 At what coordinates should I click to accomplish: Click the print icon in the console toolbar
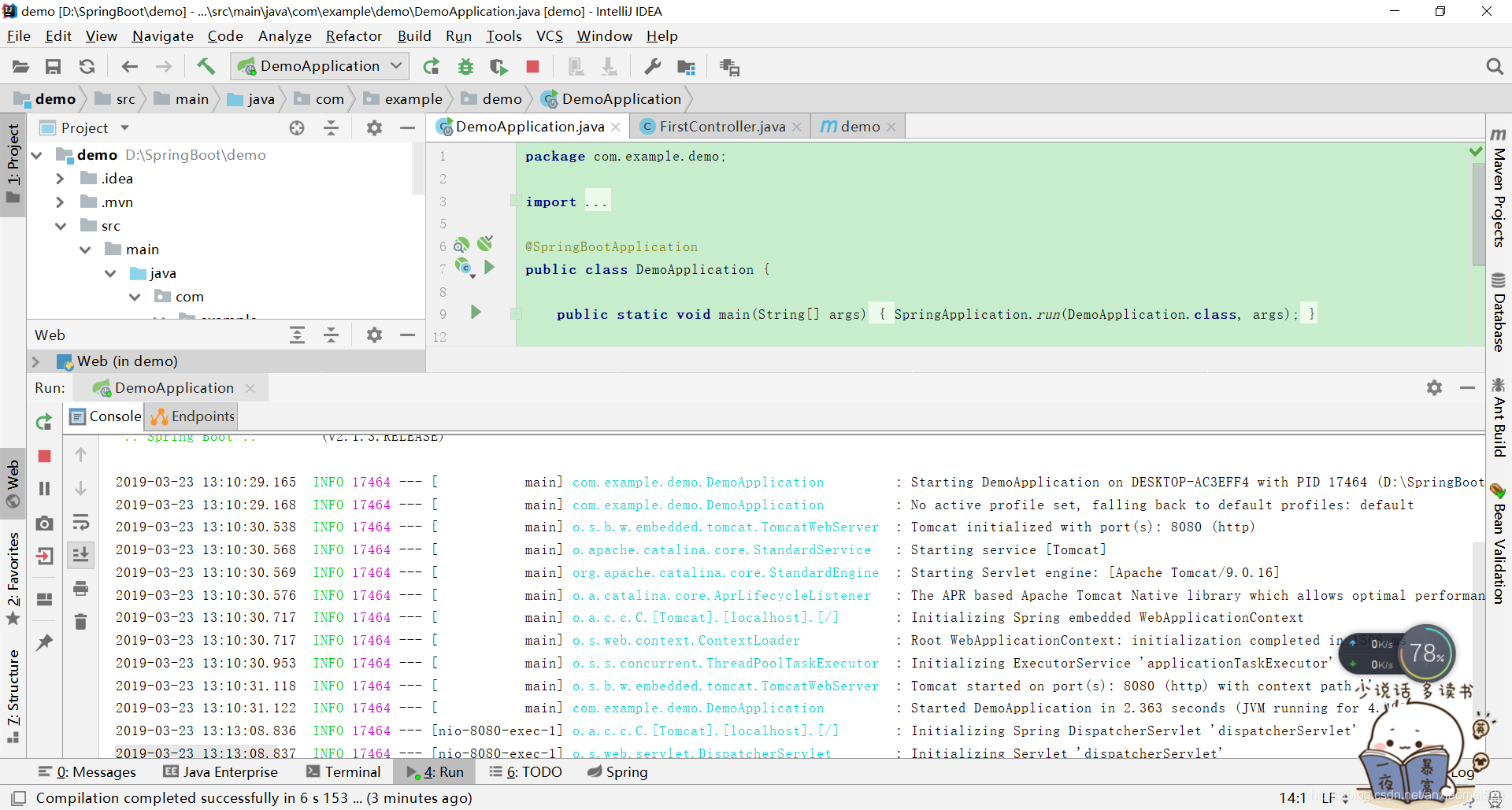click(x=80, y=588)
